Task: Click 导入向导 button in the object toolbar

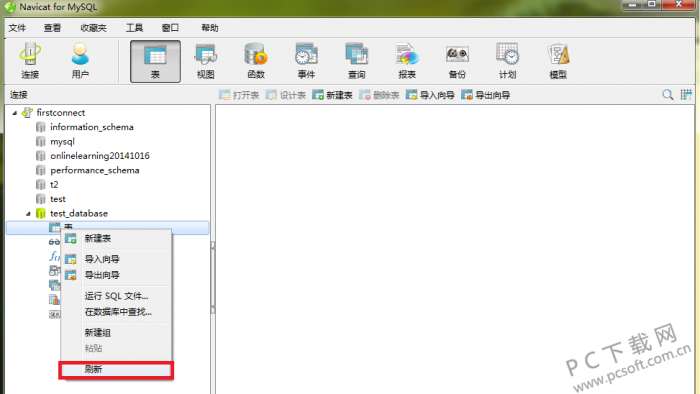Action: point(430,95)
